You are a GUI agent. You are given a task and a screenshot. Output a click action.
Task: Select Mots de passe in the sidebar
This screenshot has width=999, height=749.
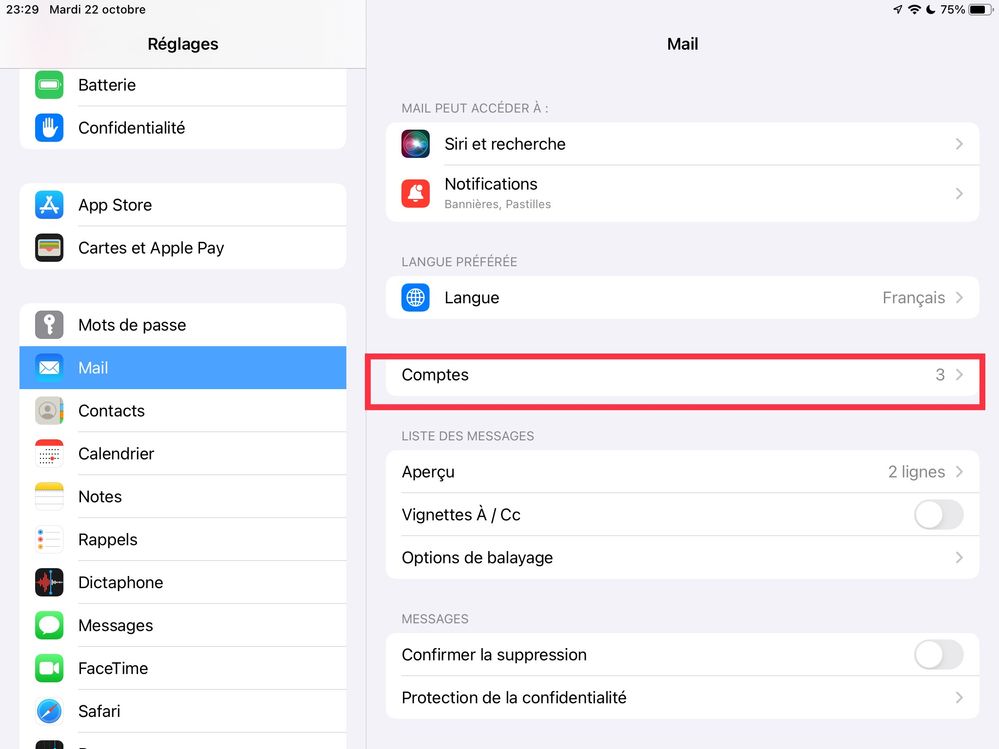pos(183,325)
